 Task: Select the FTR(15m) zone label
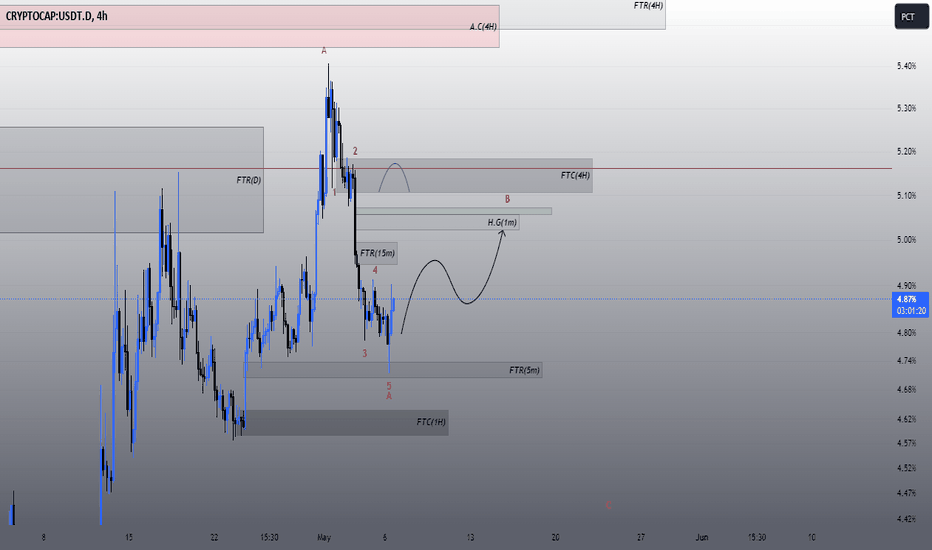[377, 253]
